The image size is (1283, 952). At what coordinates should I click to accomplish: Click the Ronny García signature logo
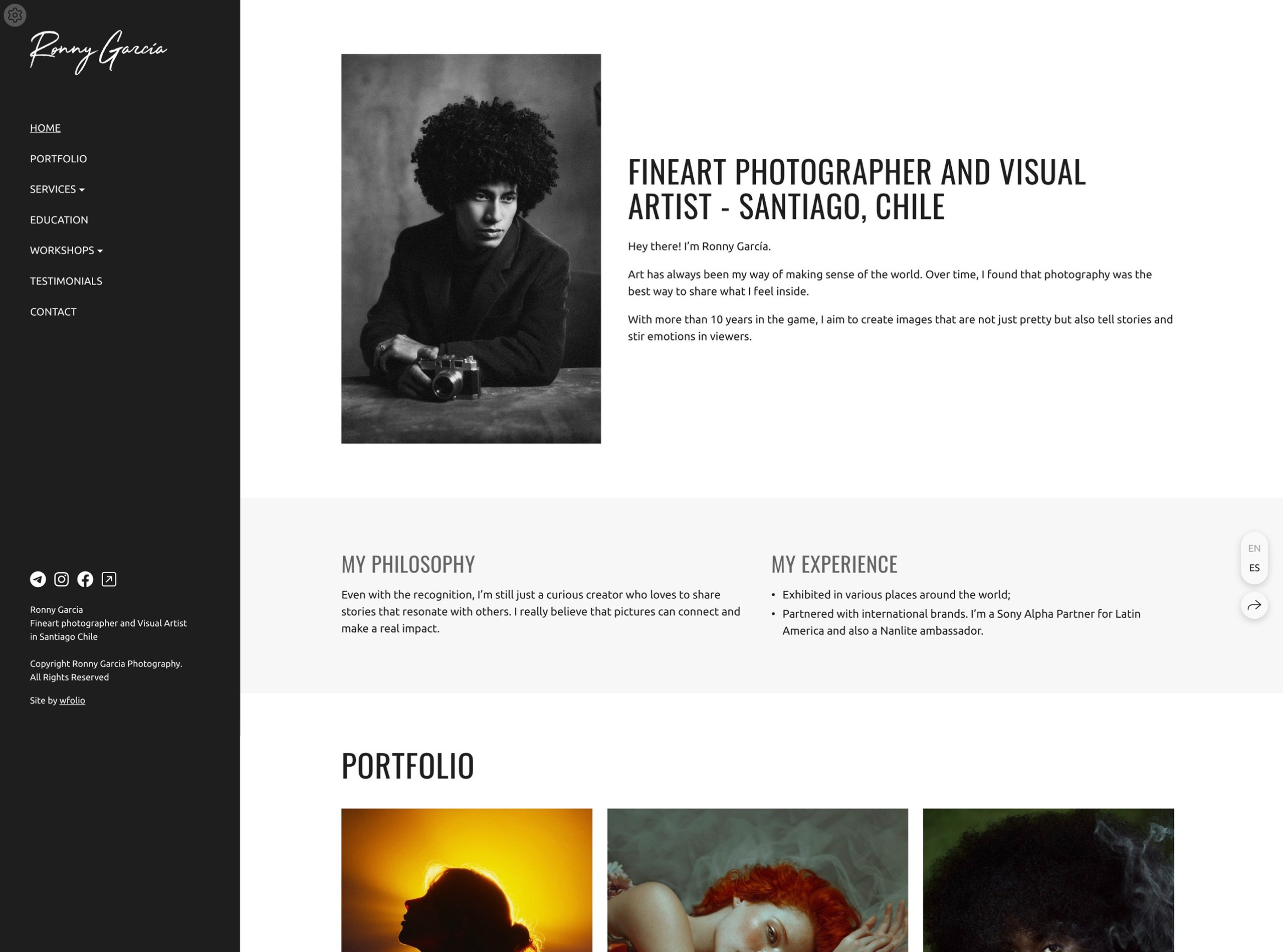pyautogui.click(x=99, y=52)
